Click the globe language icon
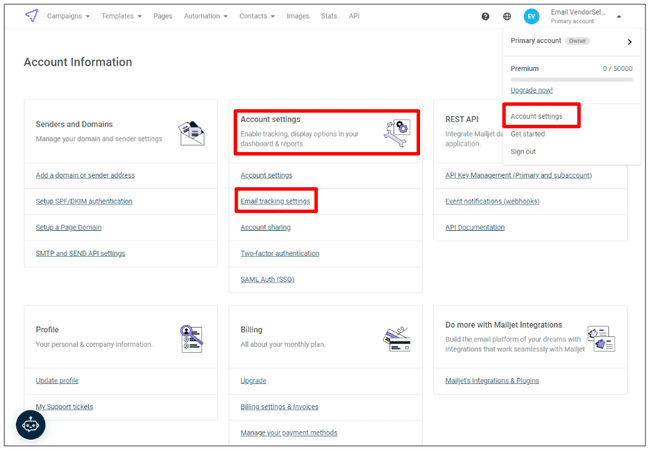This screenshot has height=451, width=650. point(507,16)
